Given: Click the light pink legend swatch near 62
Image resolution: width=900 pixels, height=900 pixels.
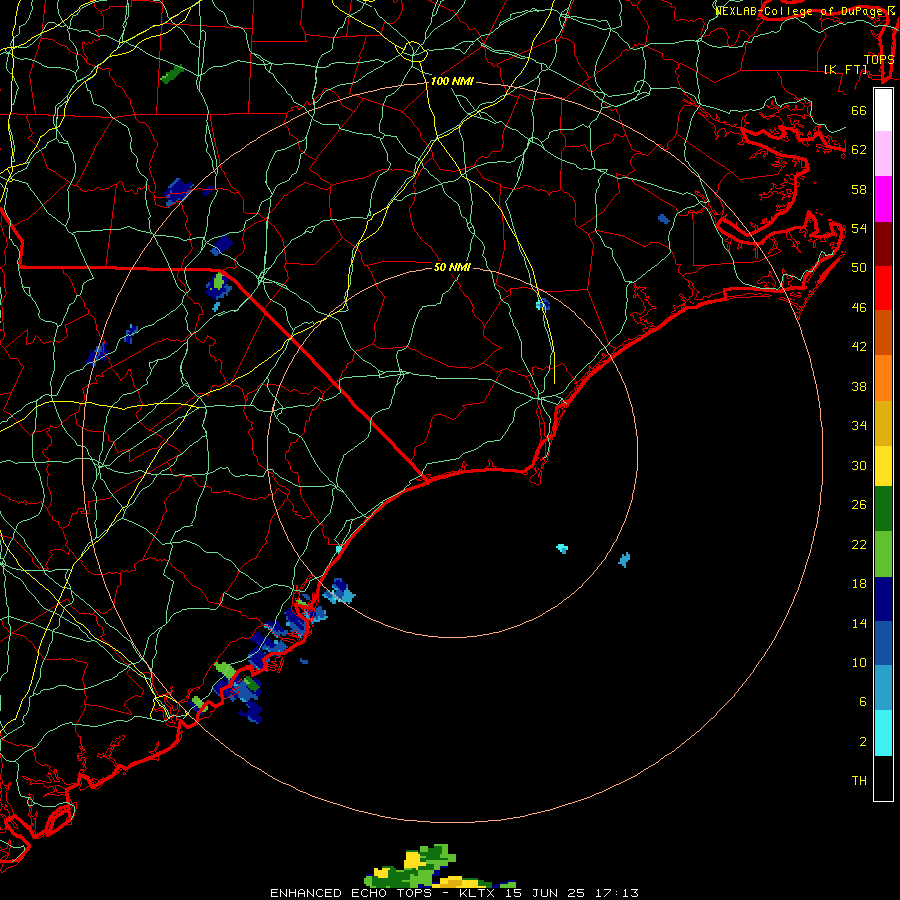Looking at the screenshot, I should tap(883, 153).
